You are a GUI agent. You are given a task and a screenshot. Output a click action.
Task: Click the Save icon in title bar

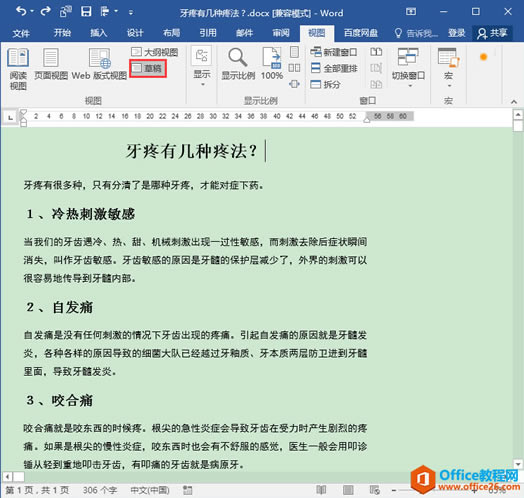(86, 12)
